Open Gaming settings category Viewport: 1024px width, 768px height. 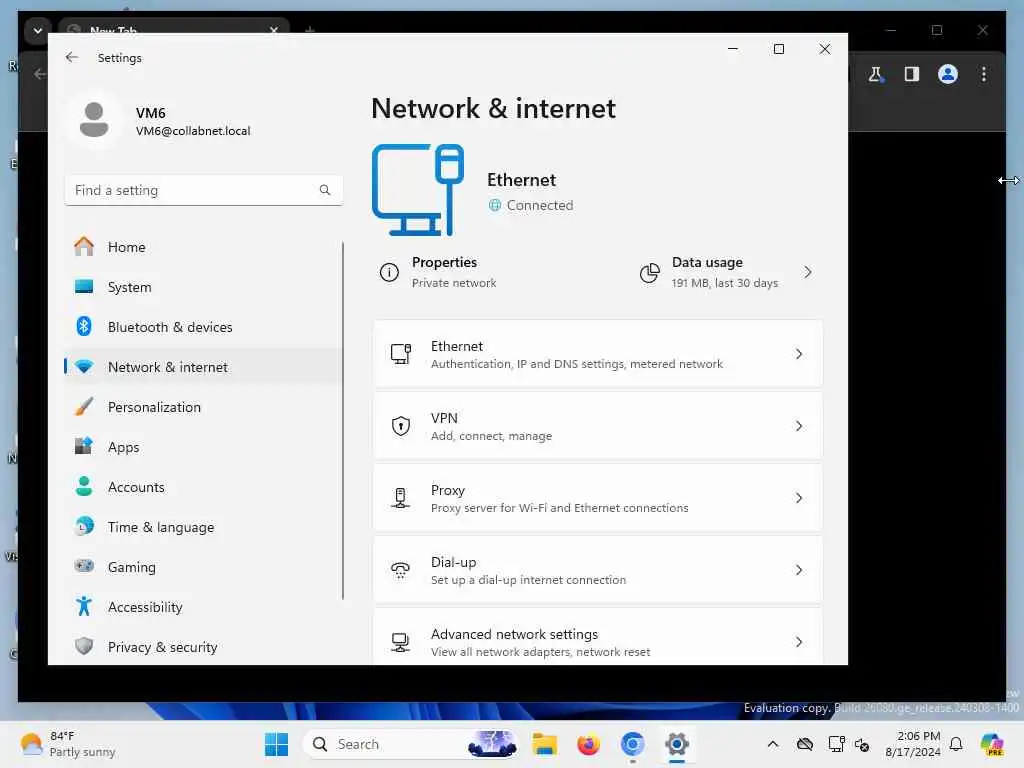click(202, 567)
